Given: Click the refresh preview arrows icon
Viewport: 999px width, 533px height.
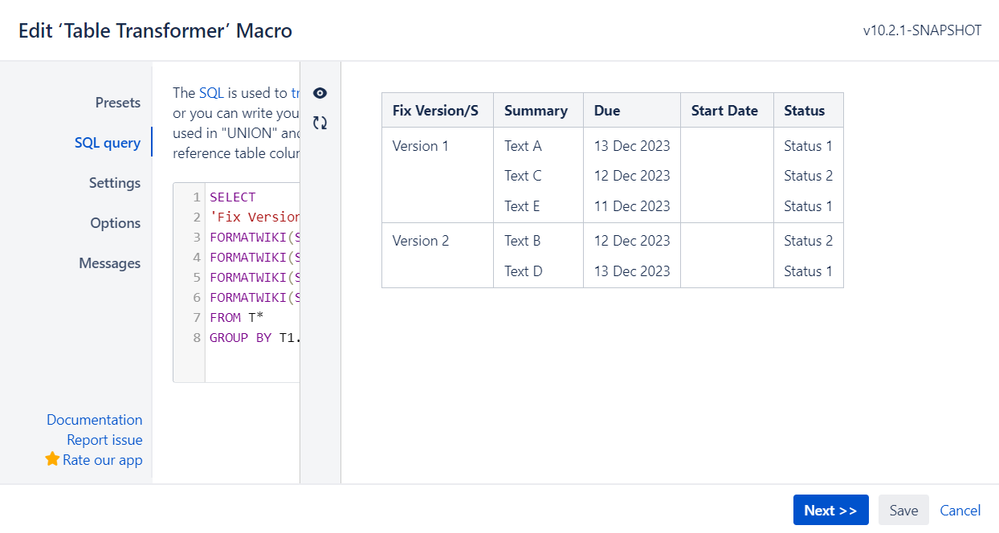Looking at the screenshot, I should [320, 123].
